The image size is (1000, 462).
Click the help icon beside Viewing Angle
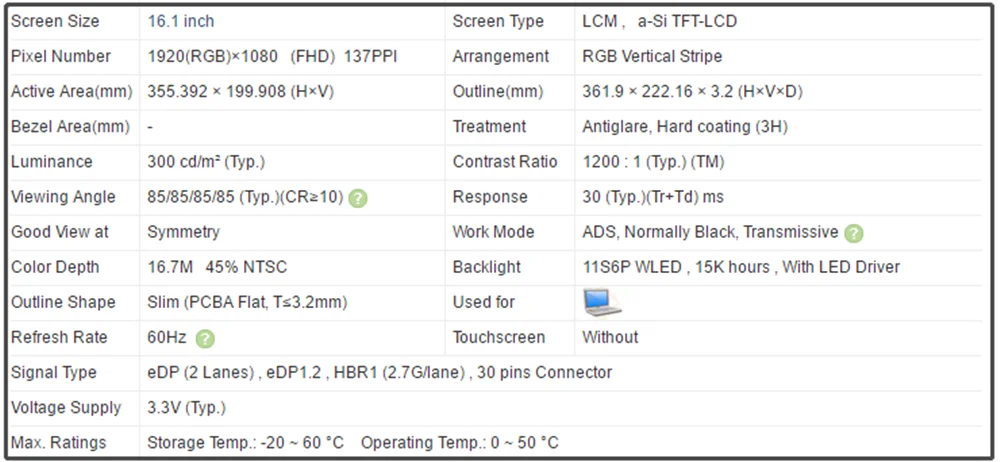(358, 198)
